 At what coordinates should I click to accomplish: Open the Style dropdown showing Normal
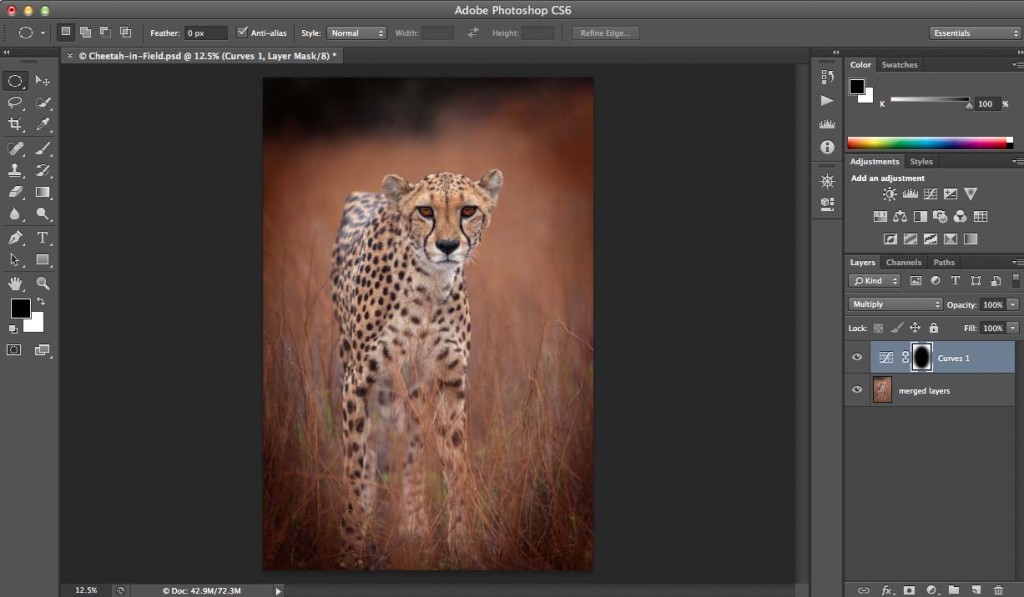coord(355,32)
